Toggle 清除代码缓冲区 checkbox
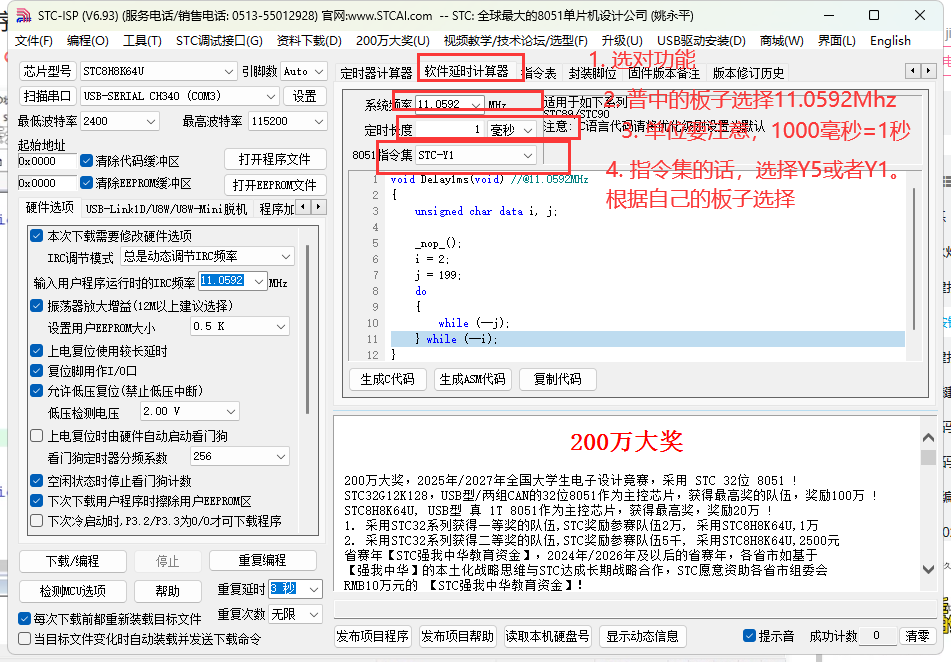The height and width of the screenshot is (662, 951). 86,161
